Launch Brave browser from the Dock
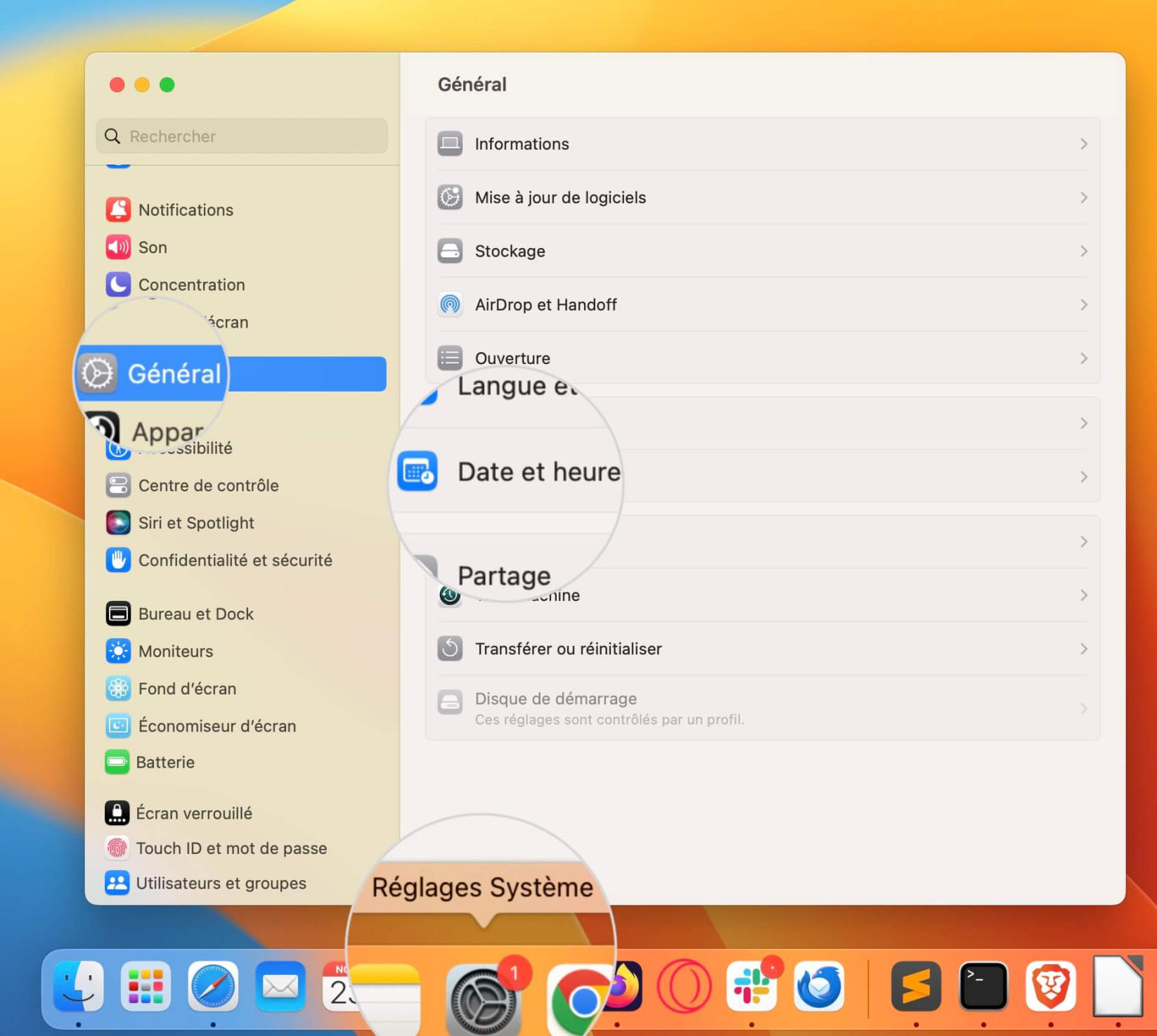This screenshot has width=1157, height=1036. (x=1051, y=985)
